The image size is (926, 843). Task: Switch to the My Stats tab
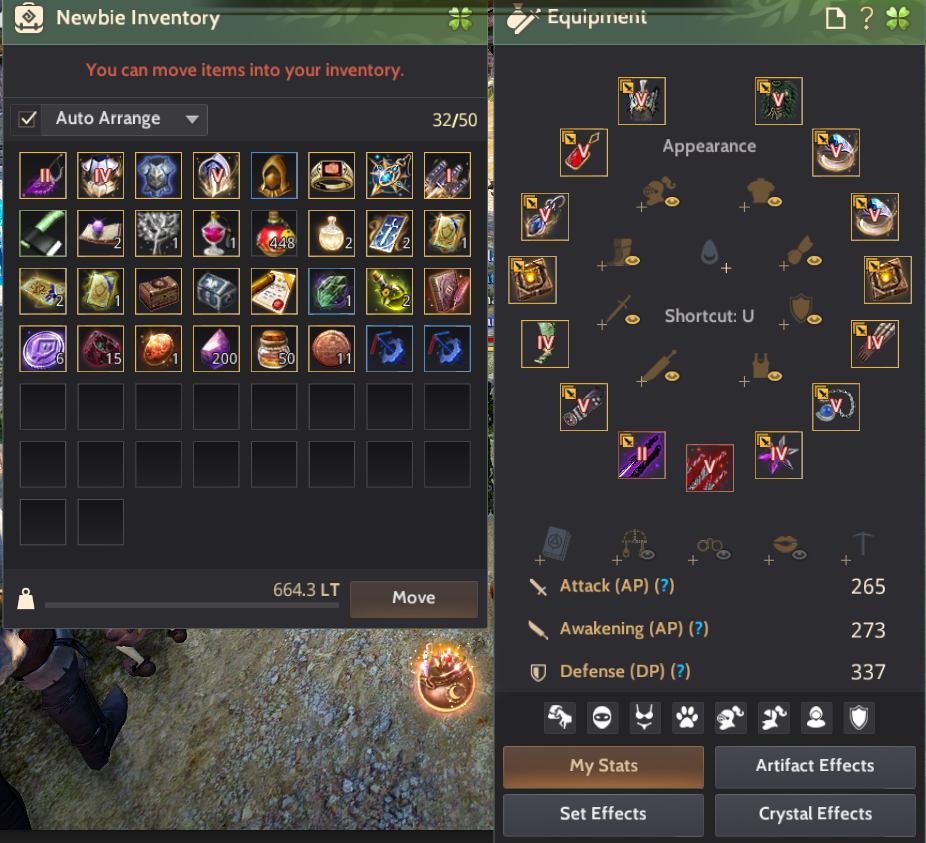604,766
